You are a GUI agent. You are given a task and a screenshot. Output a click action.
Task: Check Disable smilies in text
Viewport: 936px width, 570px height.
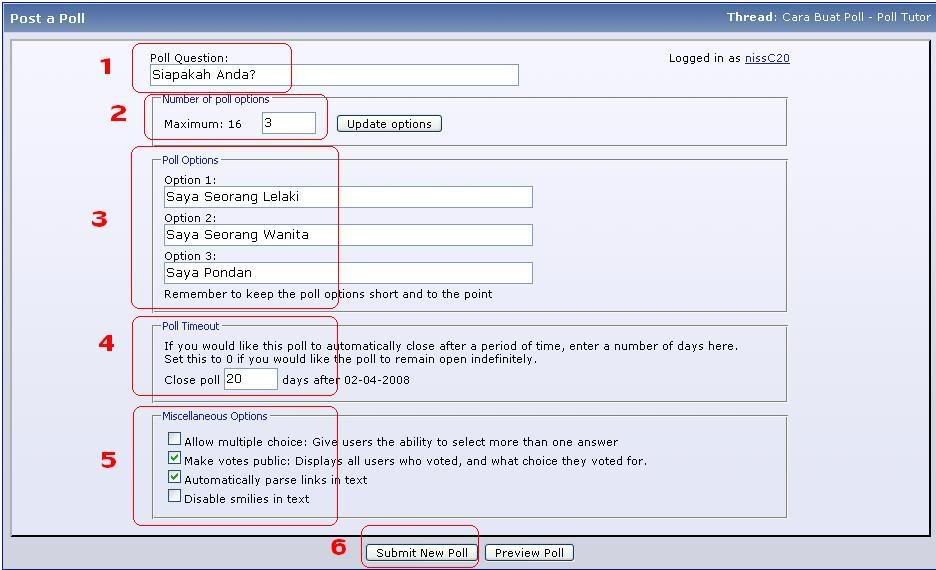pyautogui.click(x=174, y=496)
